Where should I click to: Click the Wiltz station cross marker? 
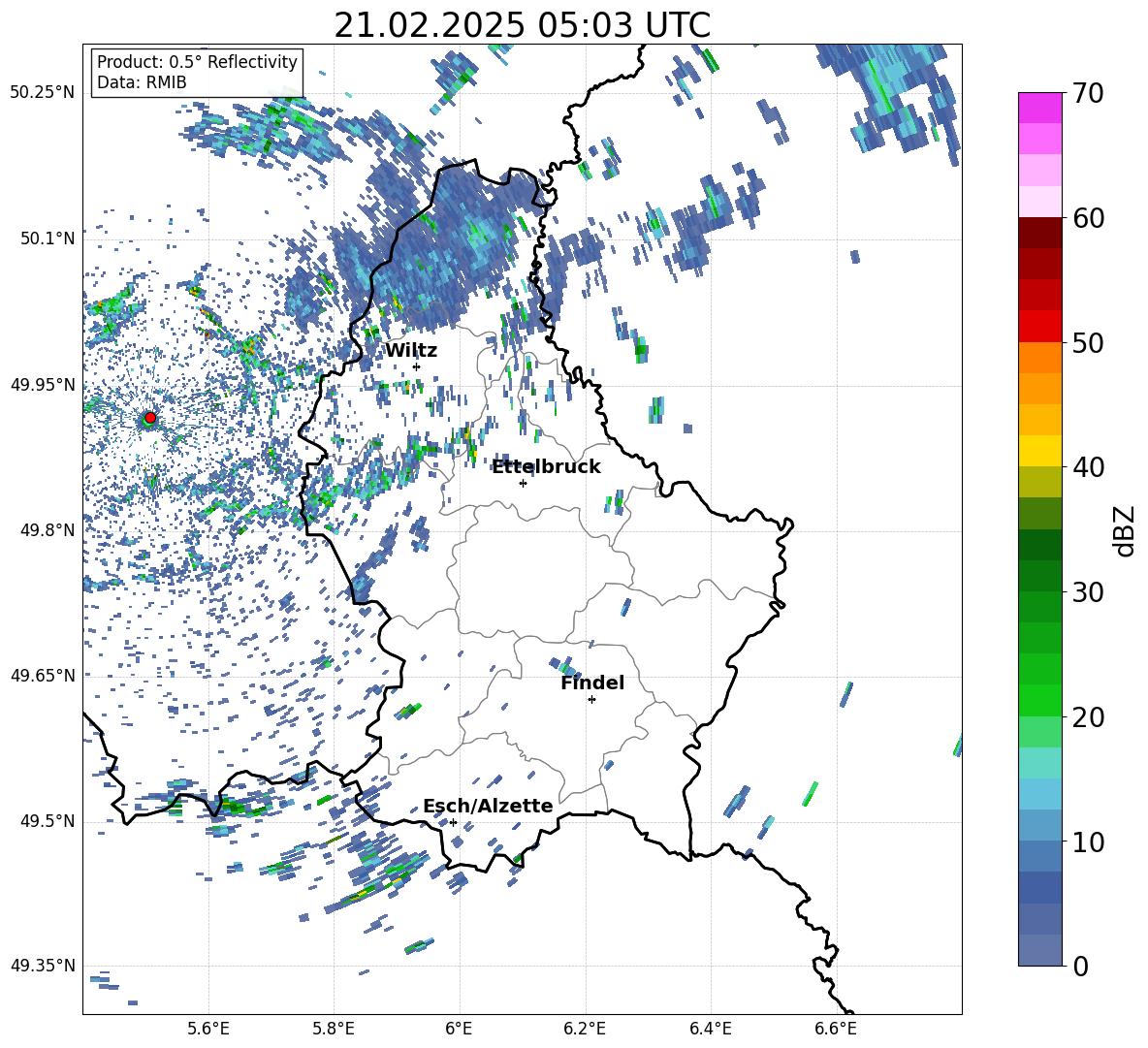click(417, 366)
